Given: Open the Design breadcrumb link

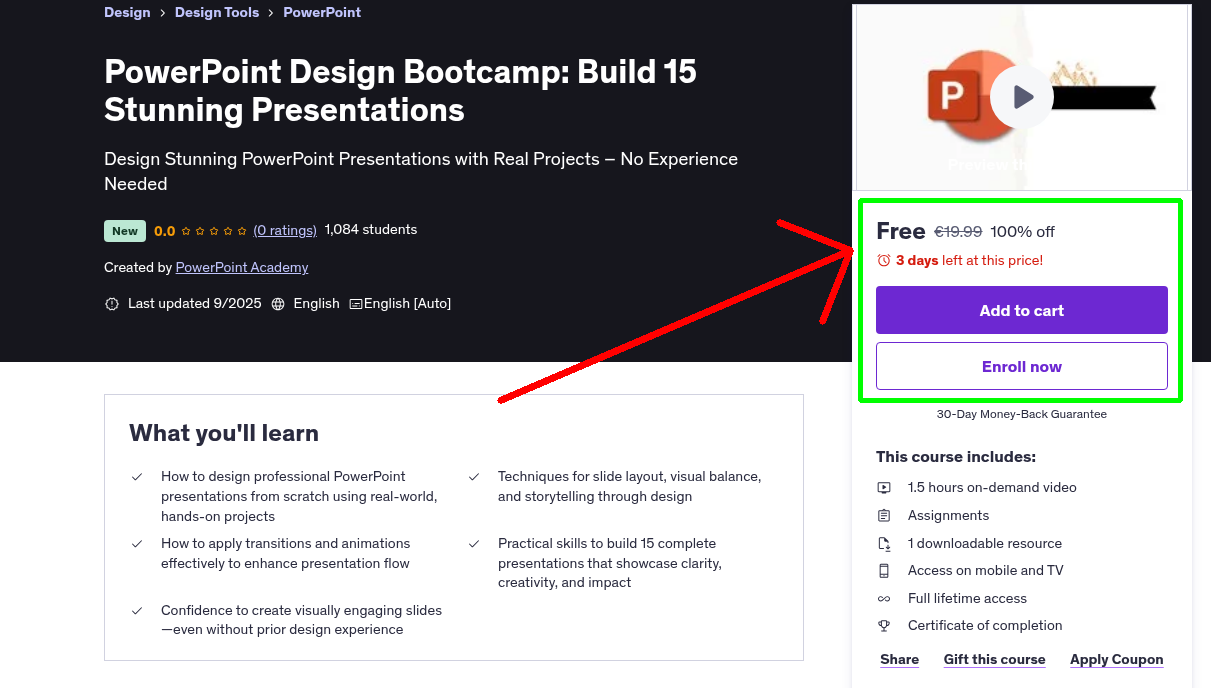Looking at the screenshot, I should tap(127, 12).
